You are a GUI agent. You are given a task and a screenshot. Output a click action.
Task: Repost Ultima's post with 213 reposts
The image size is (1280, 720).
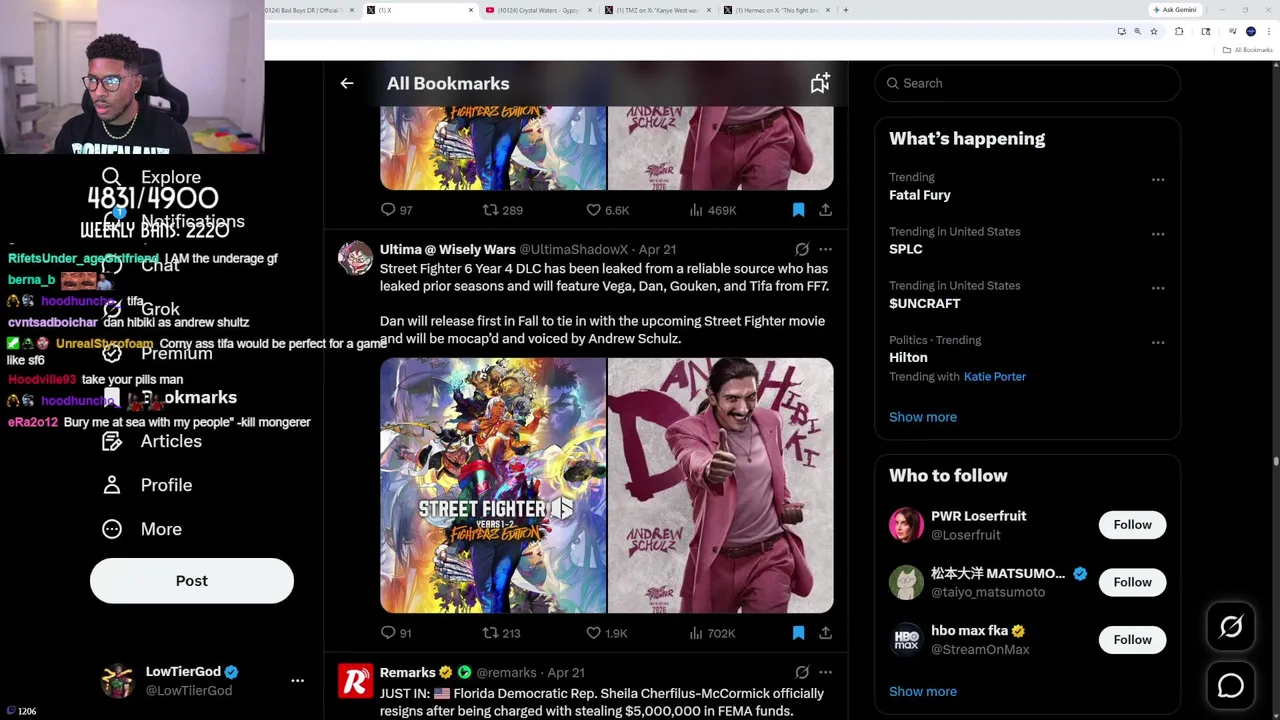tap(502, 633)
